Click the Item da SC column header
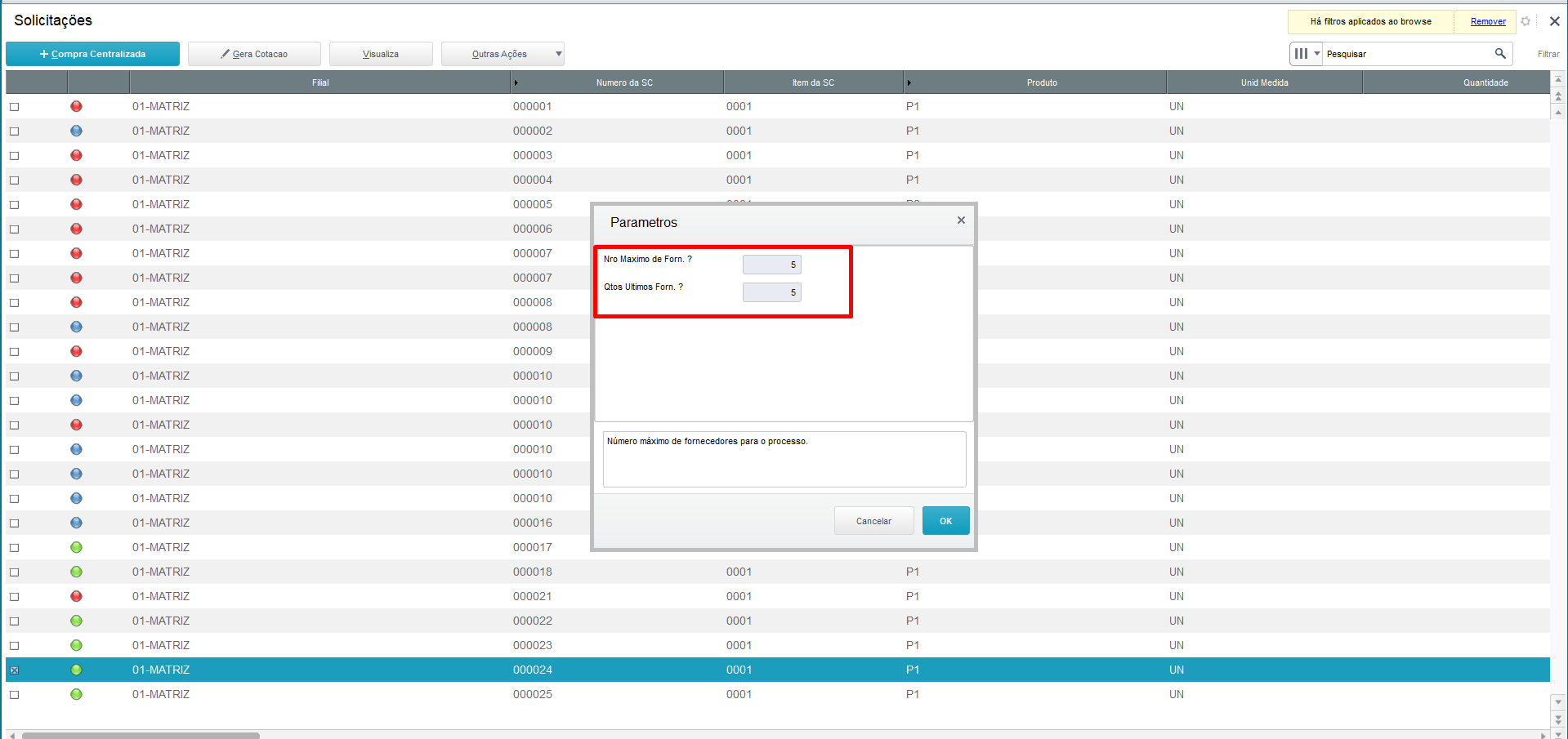 pyautogui.click(x=813, y=82)
